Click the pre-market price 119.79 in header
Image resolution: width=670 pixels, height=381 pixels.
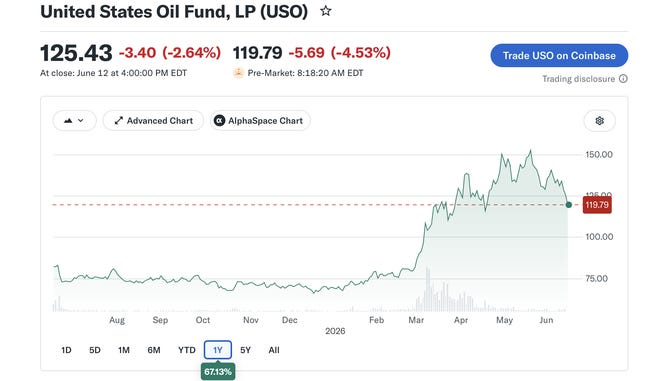click(x=257, y=53)
